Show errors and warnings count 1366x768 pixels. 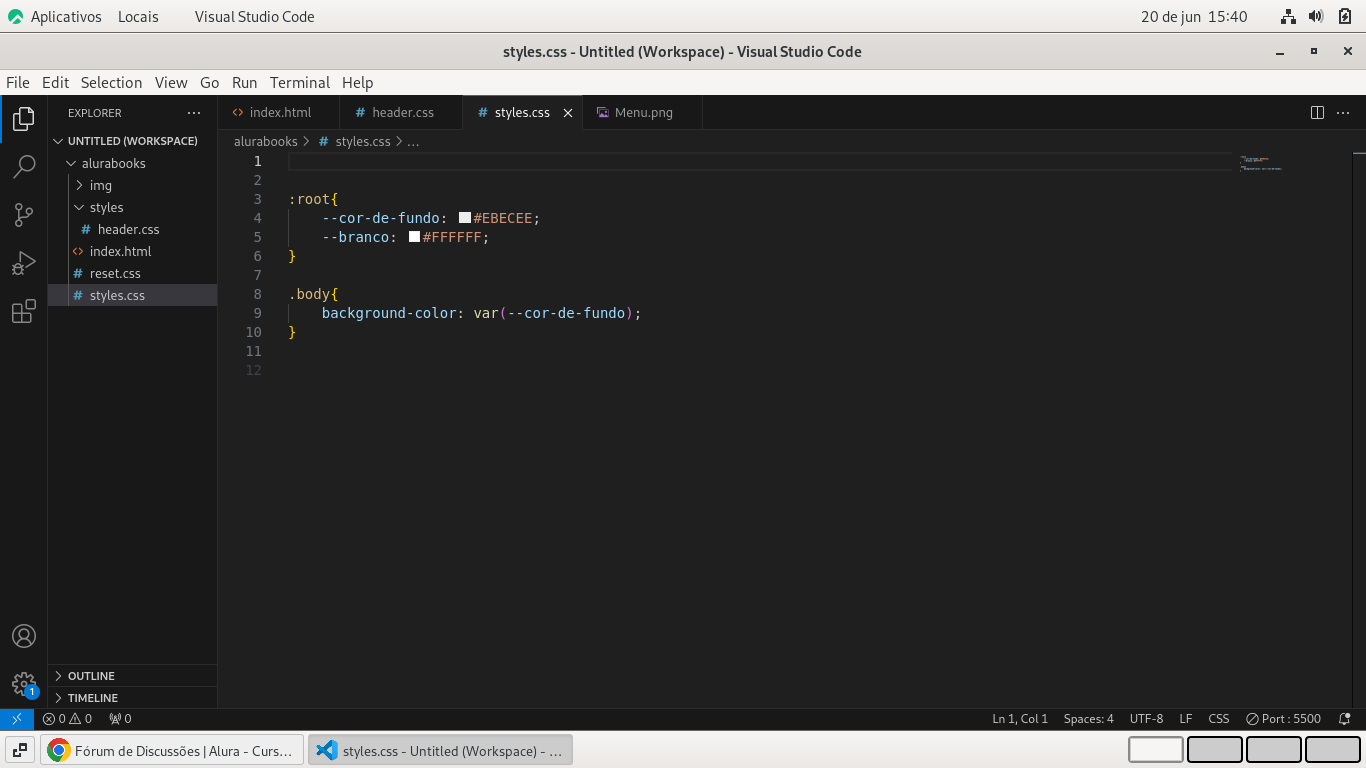tap(67, 719)
